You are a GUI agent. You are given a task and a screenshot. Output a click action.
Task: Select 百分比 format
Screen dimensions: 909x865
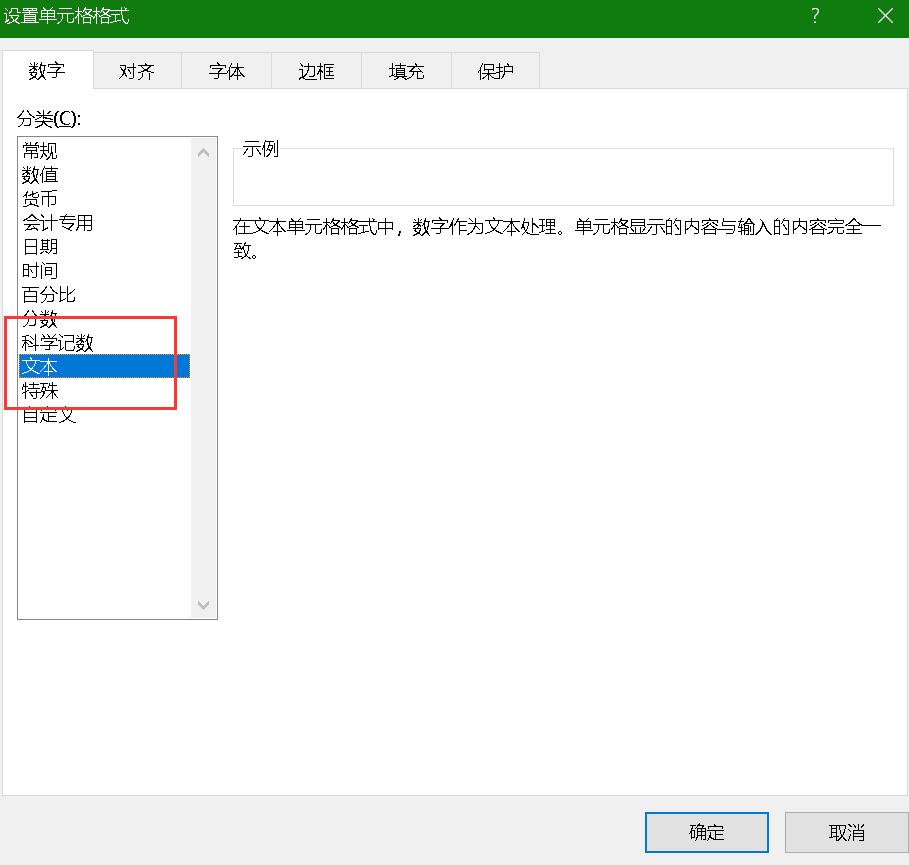(104, 295)
